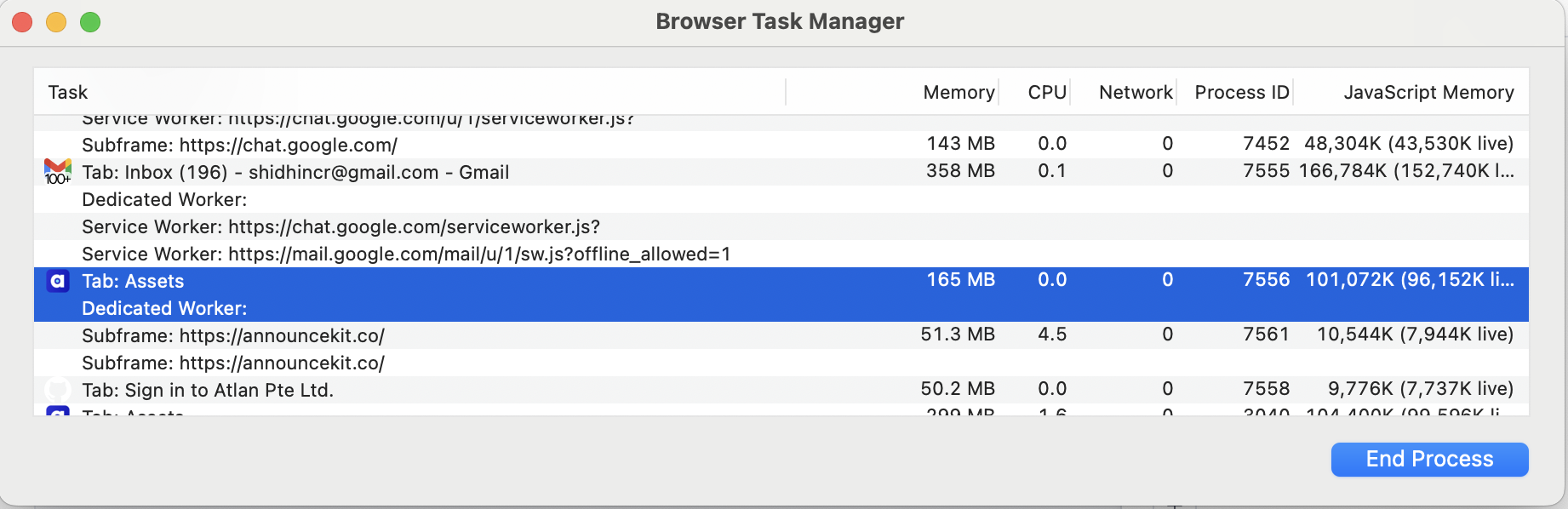Close the Browser Task Manager window

pyautogui.click(x=23, y=22)
